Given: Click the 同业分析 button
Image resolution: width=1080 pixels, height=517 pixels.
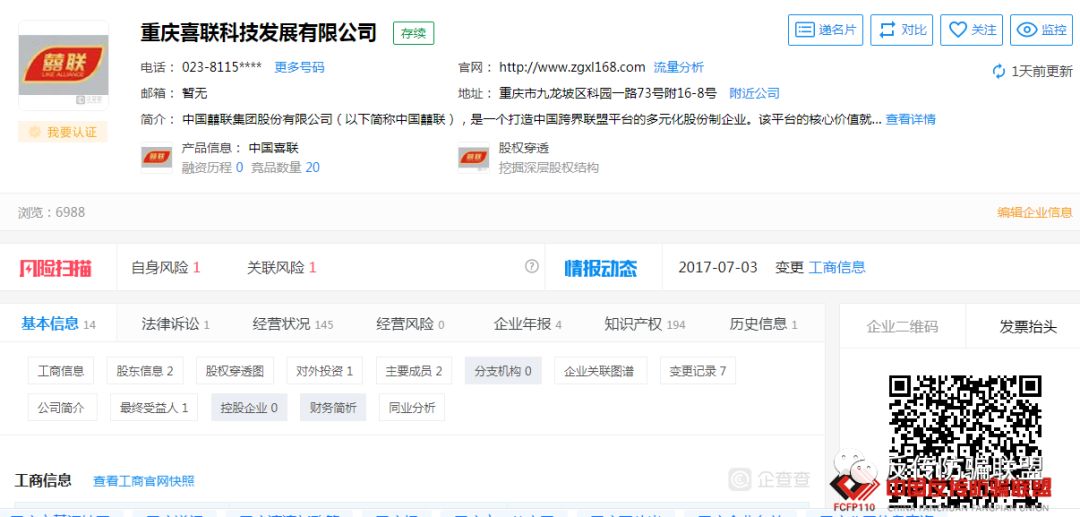Looking at the screenshot, I should (412, 408).
